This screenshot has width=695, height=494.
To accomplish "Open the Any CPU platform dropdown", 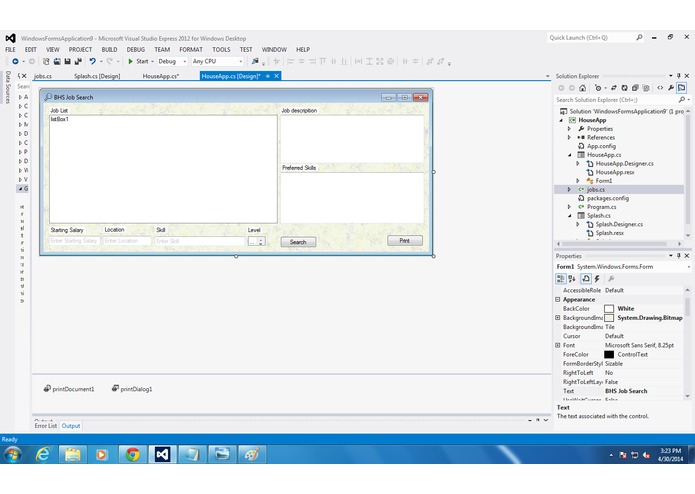I will (x=217, y=62).
